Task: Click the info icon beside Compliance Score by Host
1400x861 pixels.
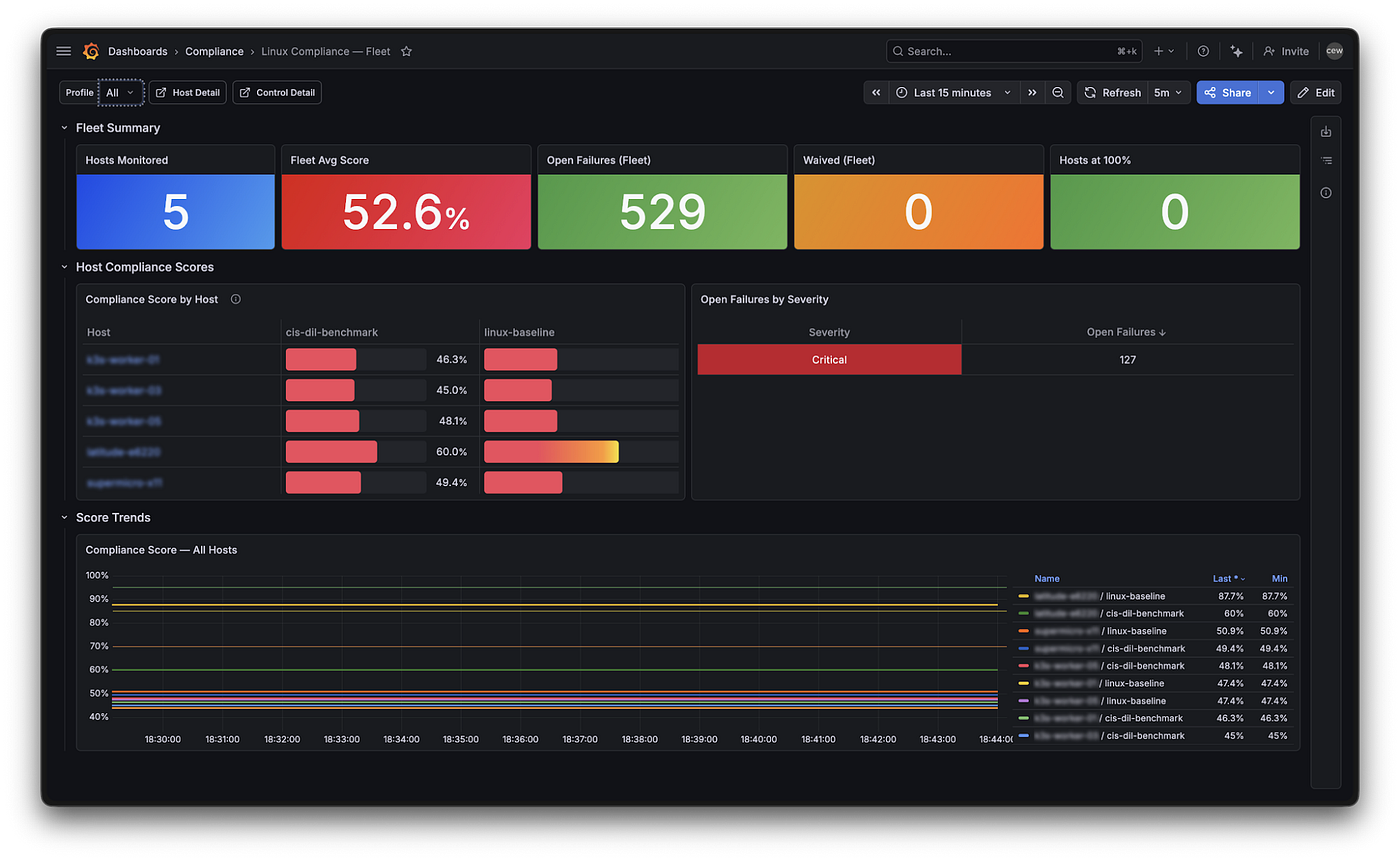Action: point(235,299)
